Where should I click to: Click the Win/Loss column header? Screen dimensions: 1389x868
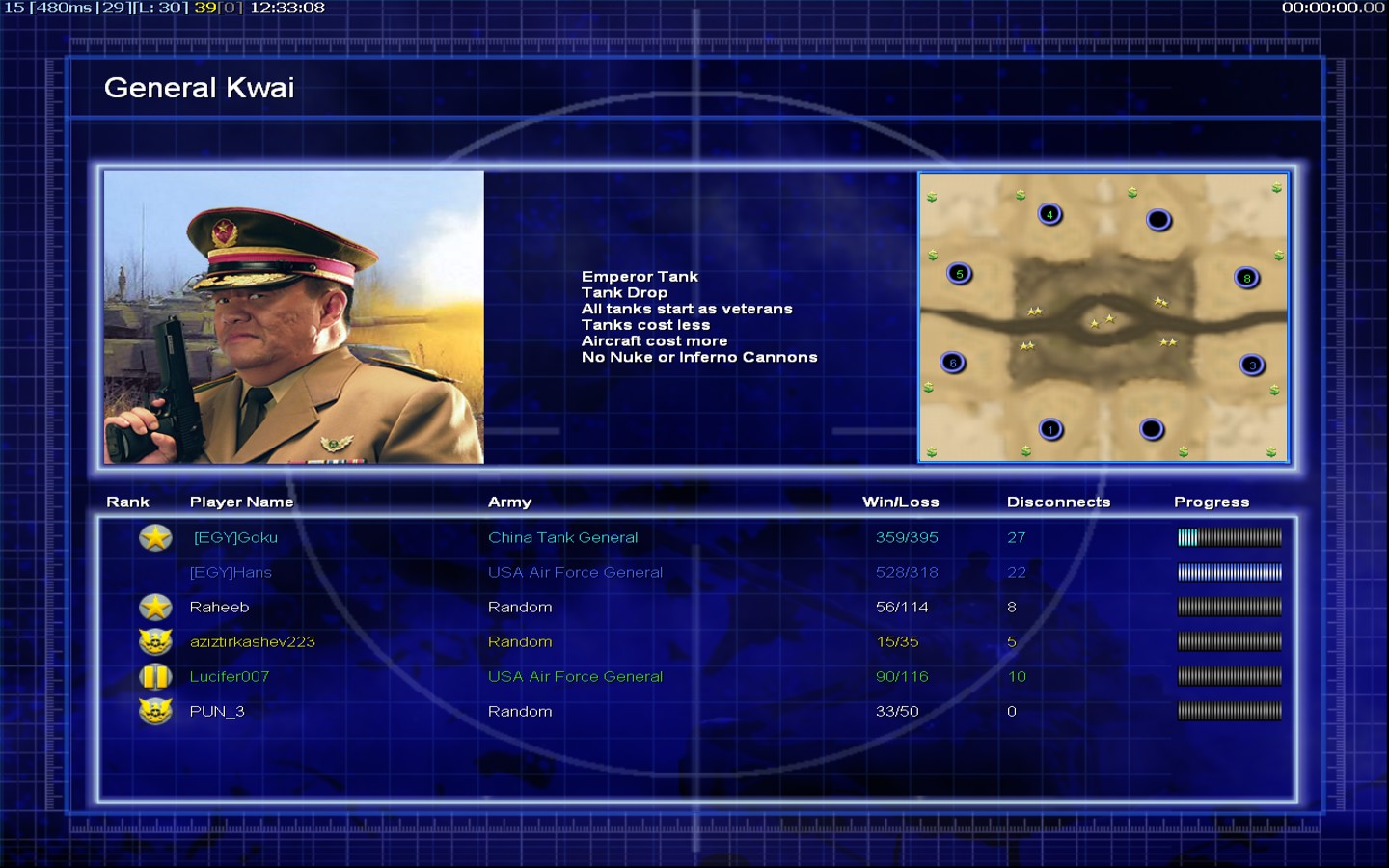pos(900,502)
